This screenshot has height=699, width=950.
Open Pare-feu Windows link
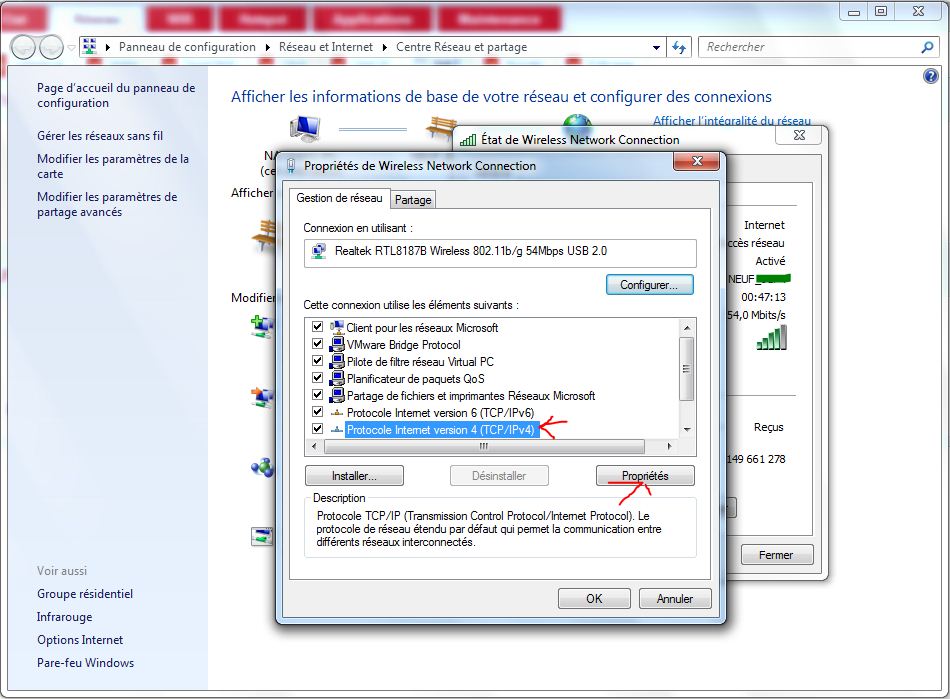(85, 663)
